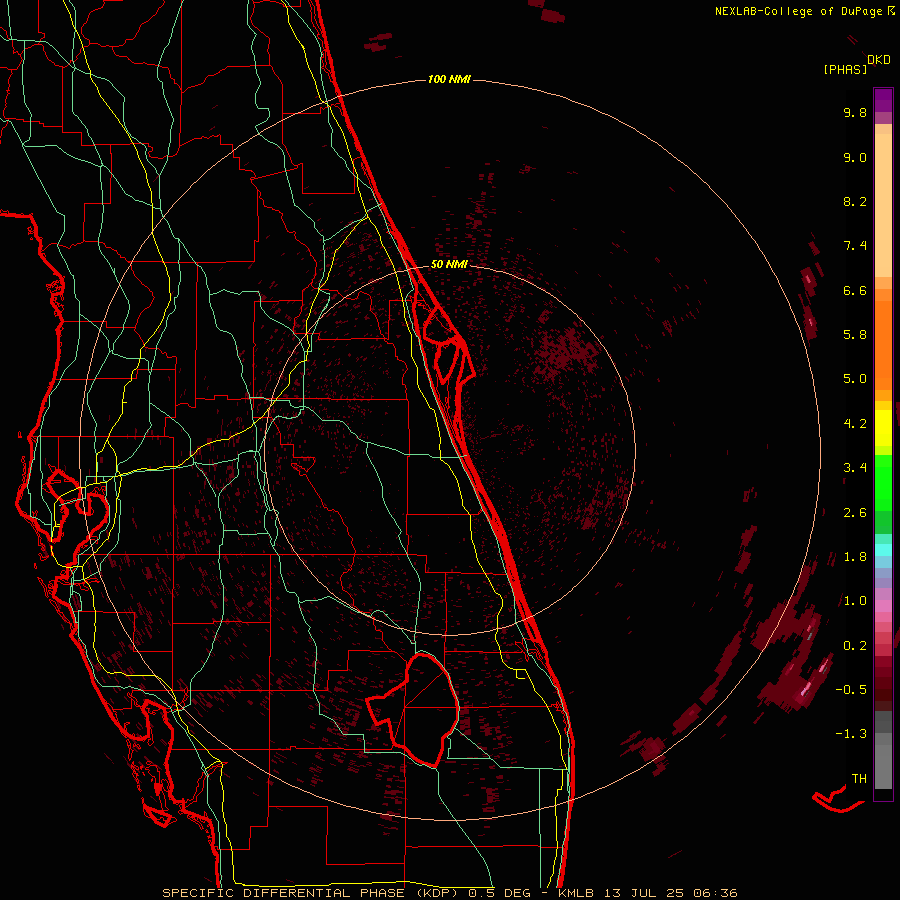Click the -1.3 value on the scale

click(x=851, y=734)
